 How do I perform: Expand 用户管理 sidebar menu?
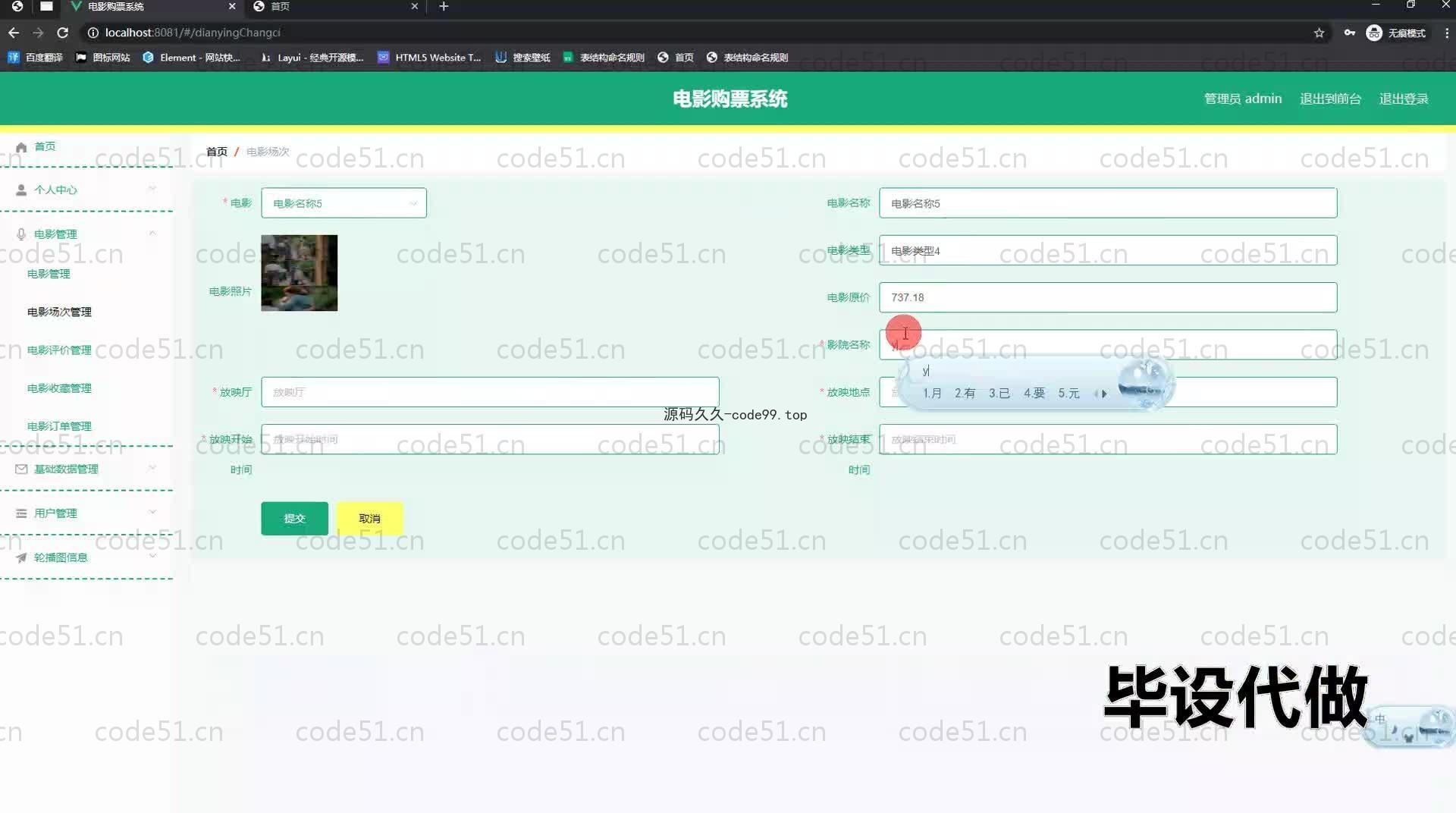(x=86, y=513)
